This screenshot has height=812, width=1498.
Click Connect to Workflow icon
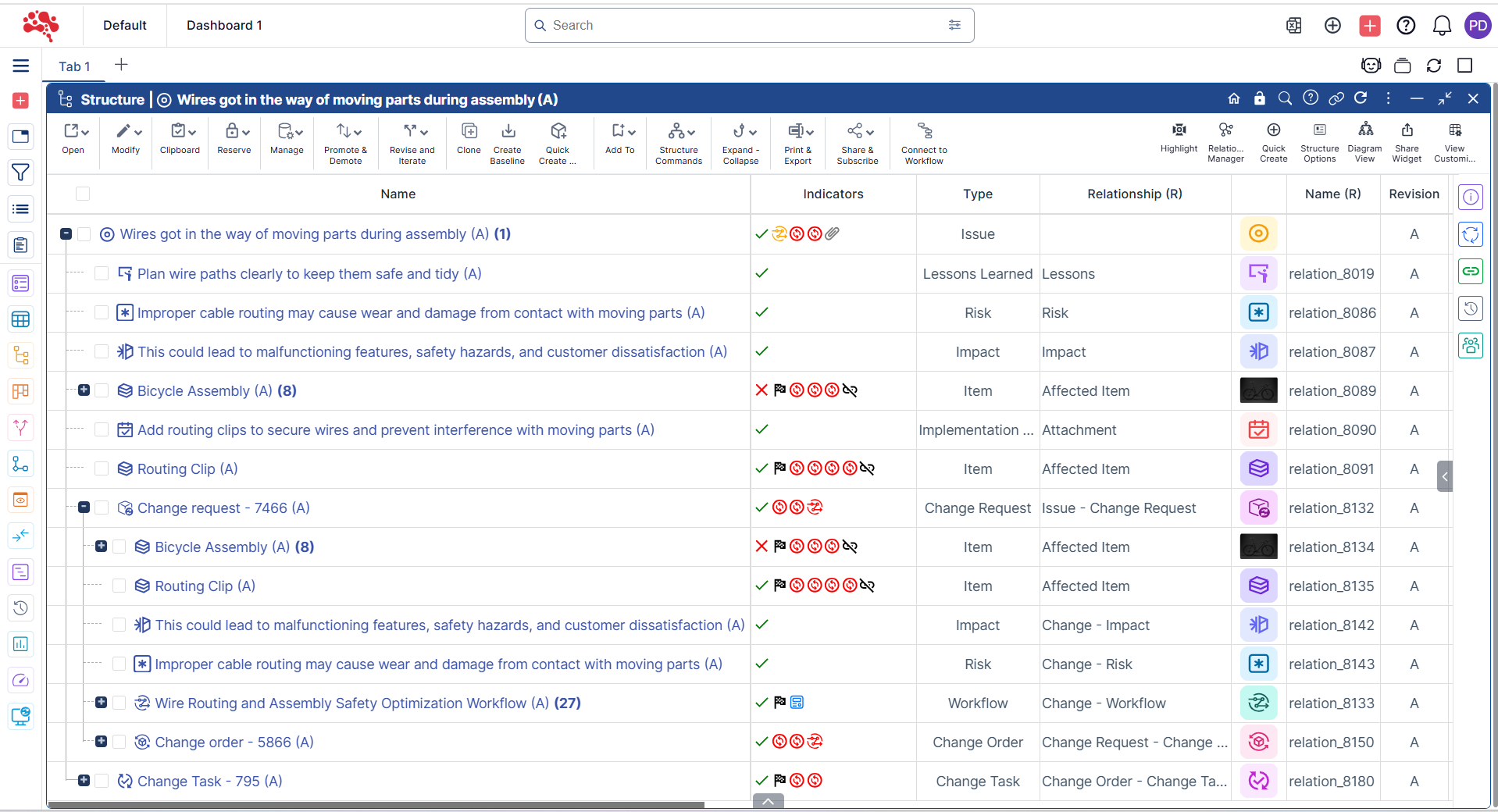[x=924, y=131]
